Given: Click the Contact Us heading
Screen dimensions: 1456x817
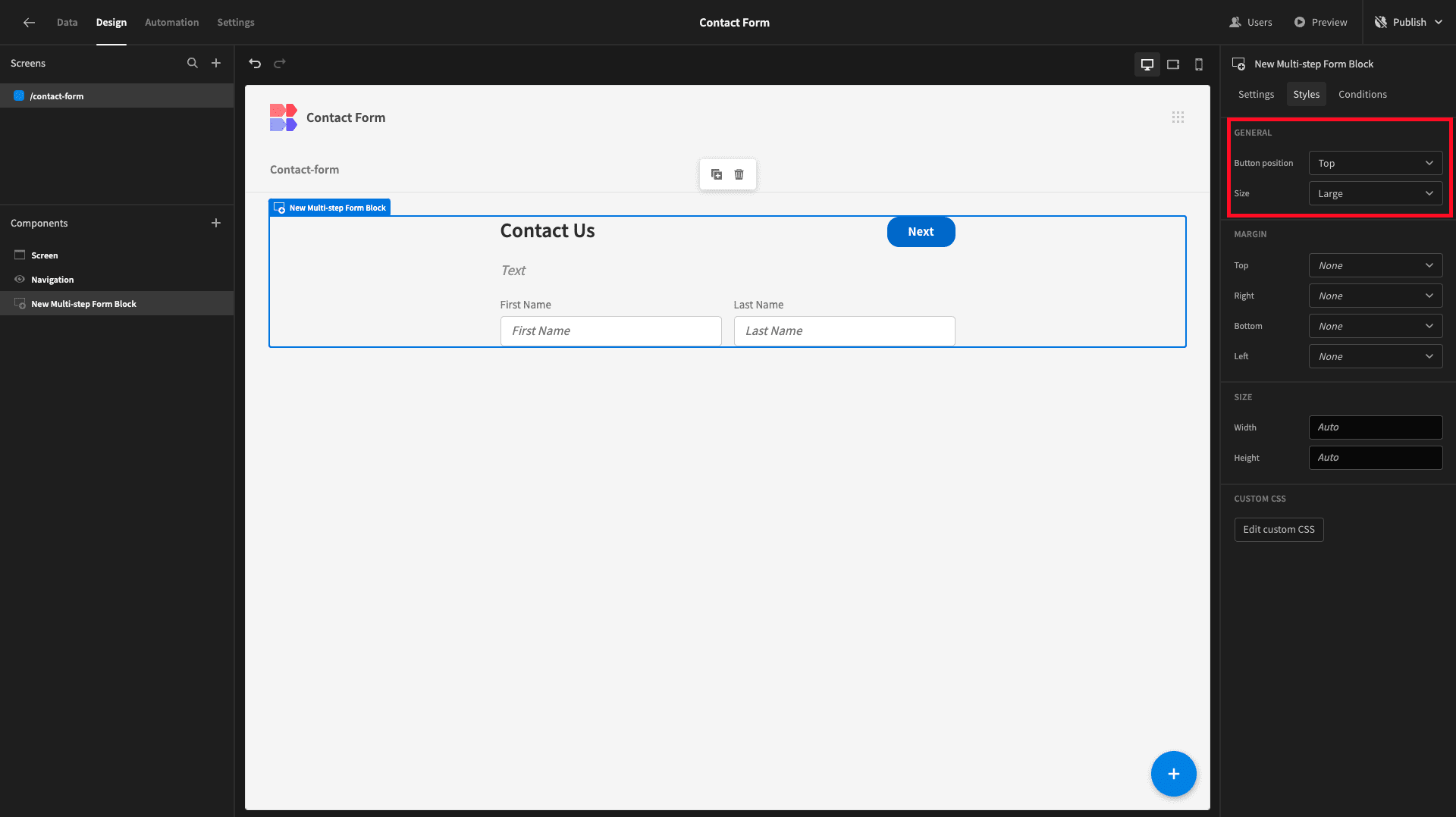Looking at the screenshot, I should [x=548, y=231].
